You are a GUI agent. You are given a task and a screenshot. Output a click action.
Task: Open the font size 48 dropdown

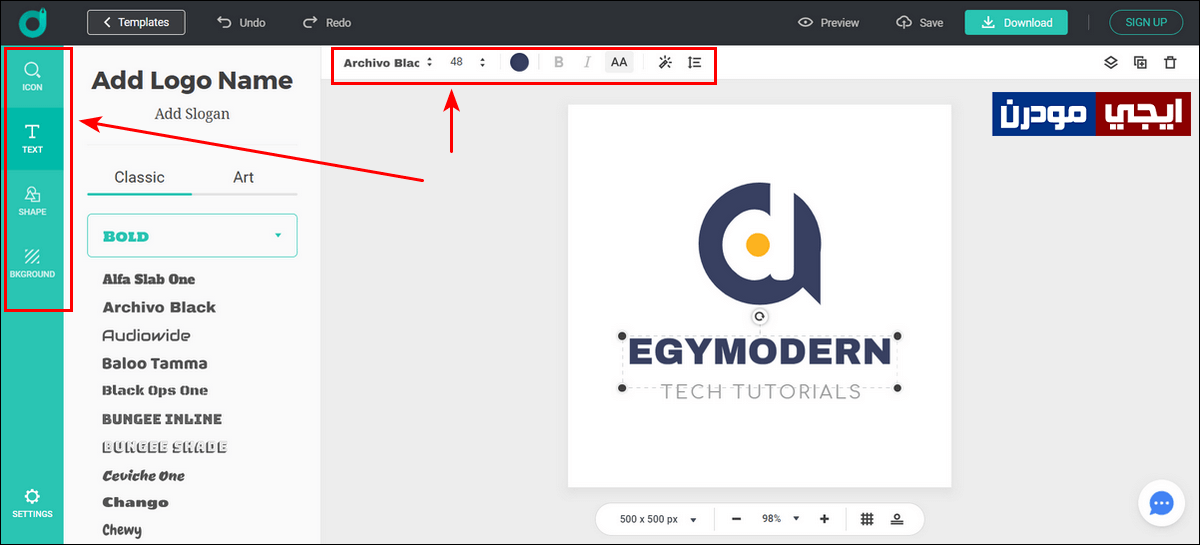point(467,62)
